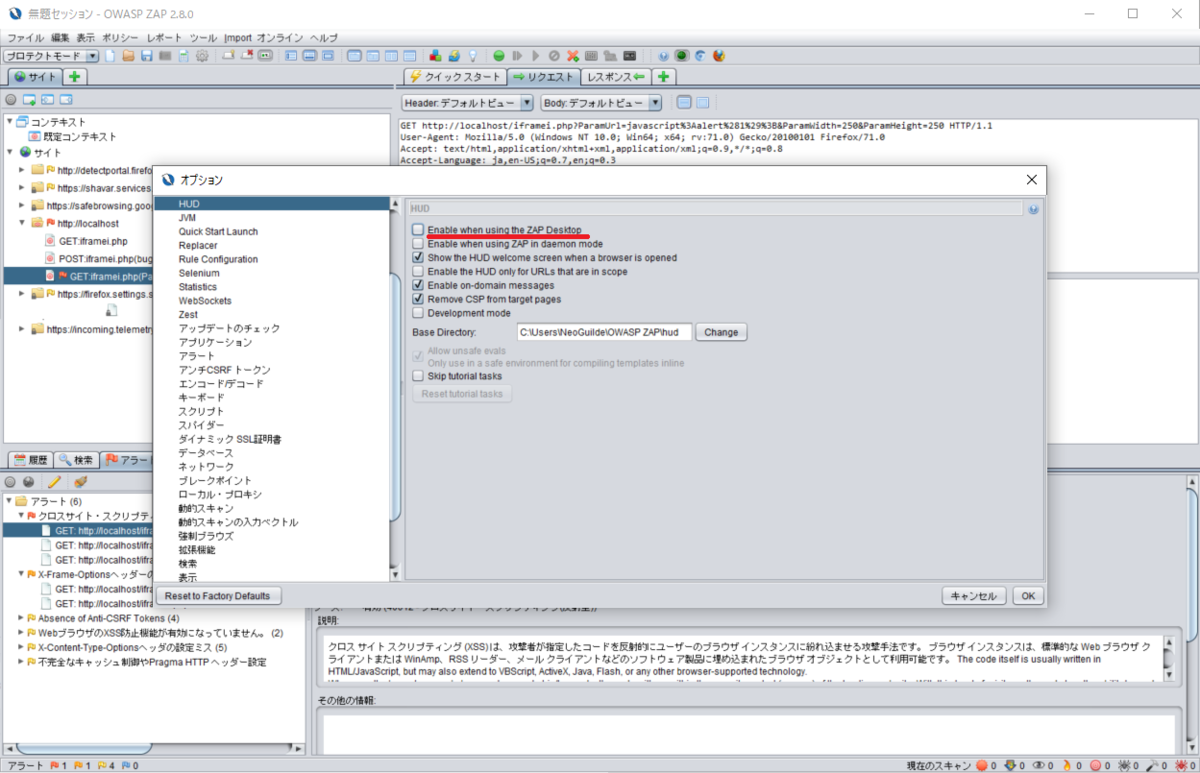Collapse the X-Frame-Options header alert group

20,574
